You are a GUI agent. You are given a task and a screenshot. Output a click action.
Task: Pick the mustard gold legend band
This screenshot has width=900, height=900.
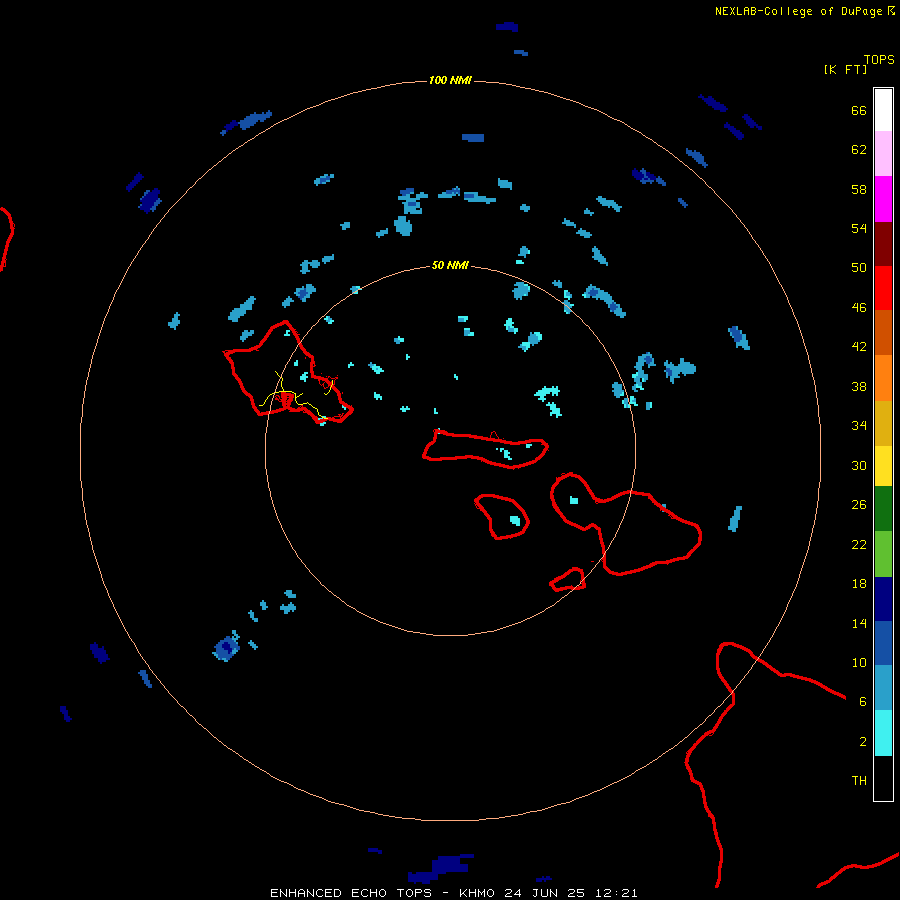coord(883,423)
